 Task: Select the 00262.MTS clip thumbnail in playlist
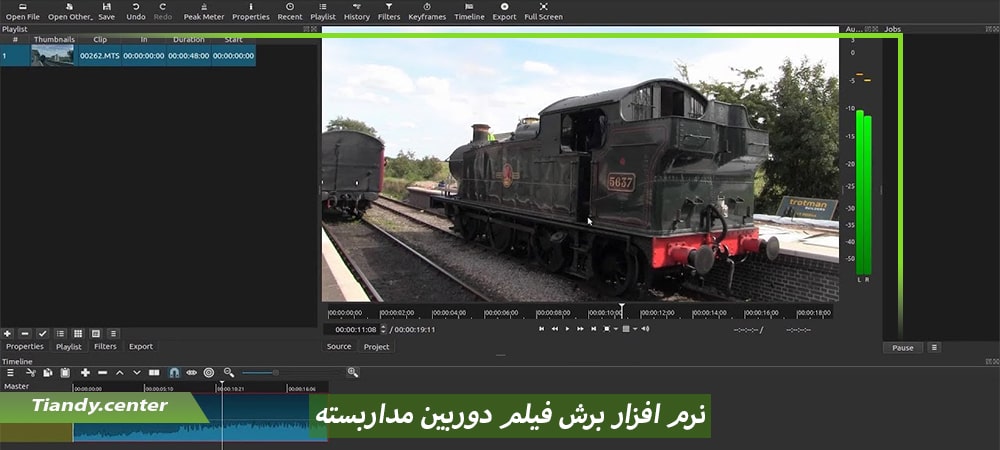pyautogui.click(x=53, y=55)
